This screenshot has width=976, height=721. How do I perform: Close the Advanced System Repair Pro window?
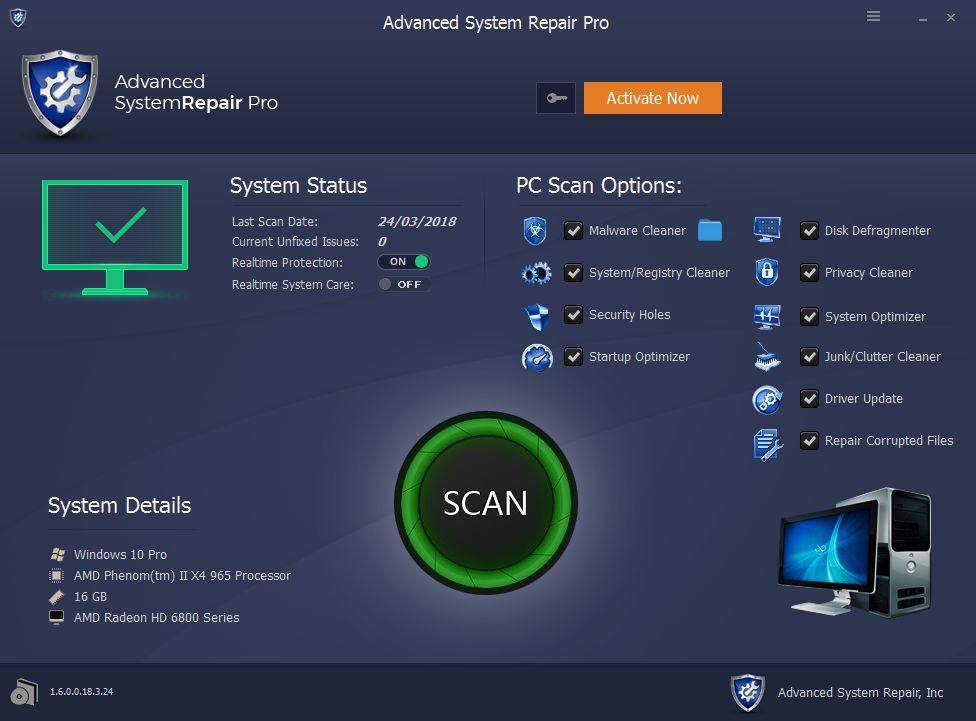click(950, 17)
